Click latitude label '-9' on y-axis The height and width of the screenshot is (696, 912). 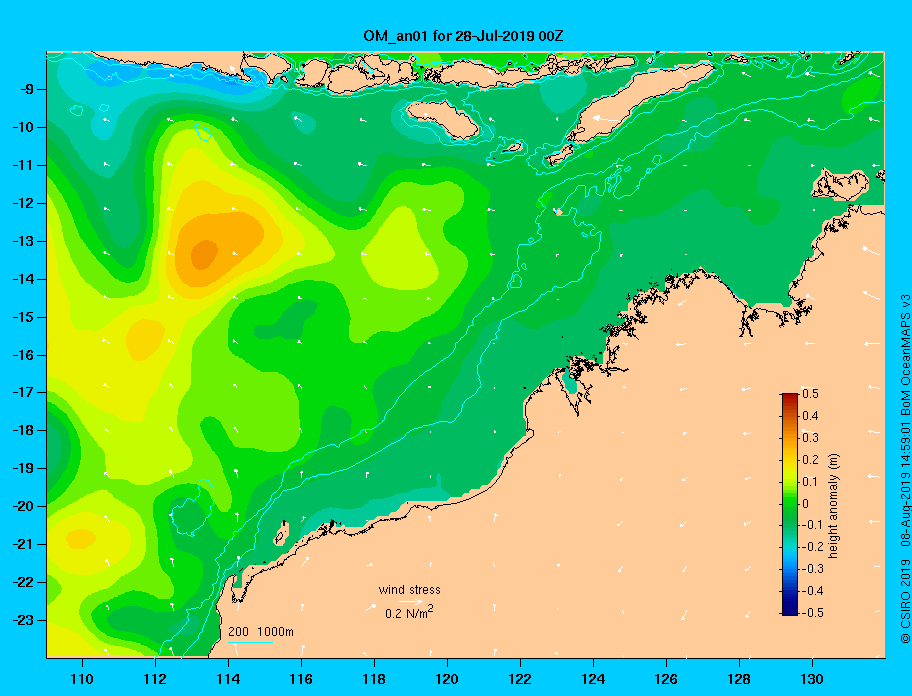pos(27,89)
